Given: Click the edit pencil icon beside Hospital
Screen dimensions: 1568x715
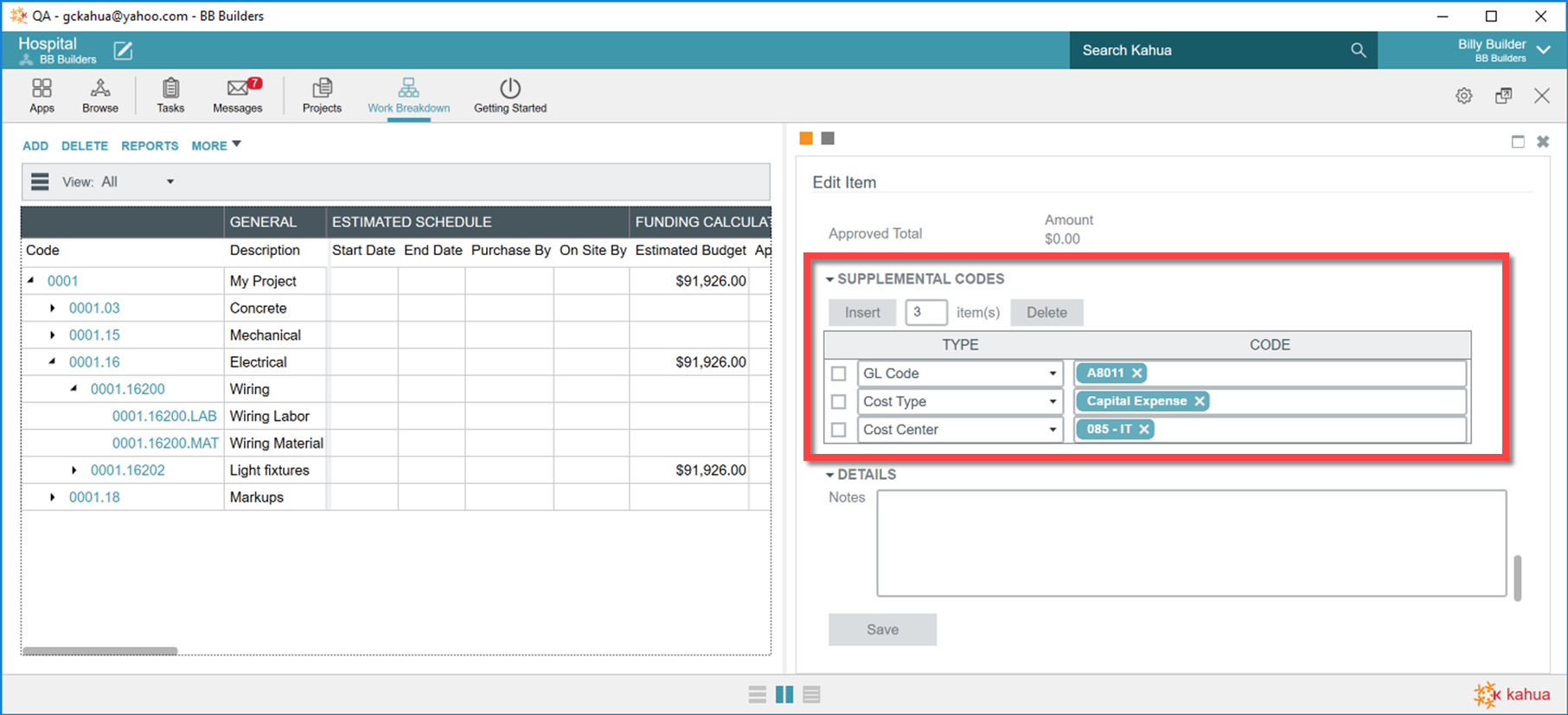Looking at the screenshot, I should pyautogui.click(x=124, y=51).
